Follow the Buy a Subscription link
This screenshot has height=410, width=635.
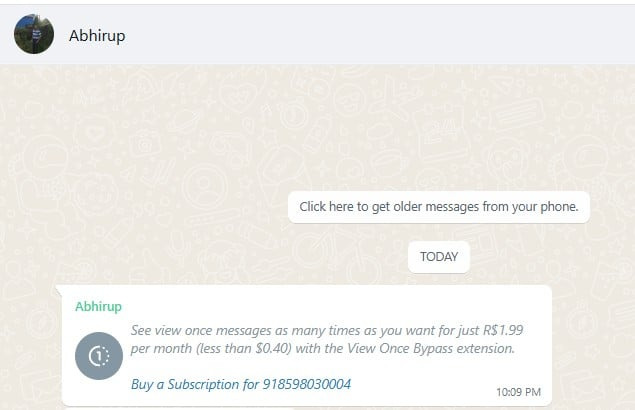click(241, 384)
